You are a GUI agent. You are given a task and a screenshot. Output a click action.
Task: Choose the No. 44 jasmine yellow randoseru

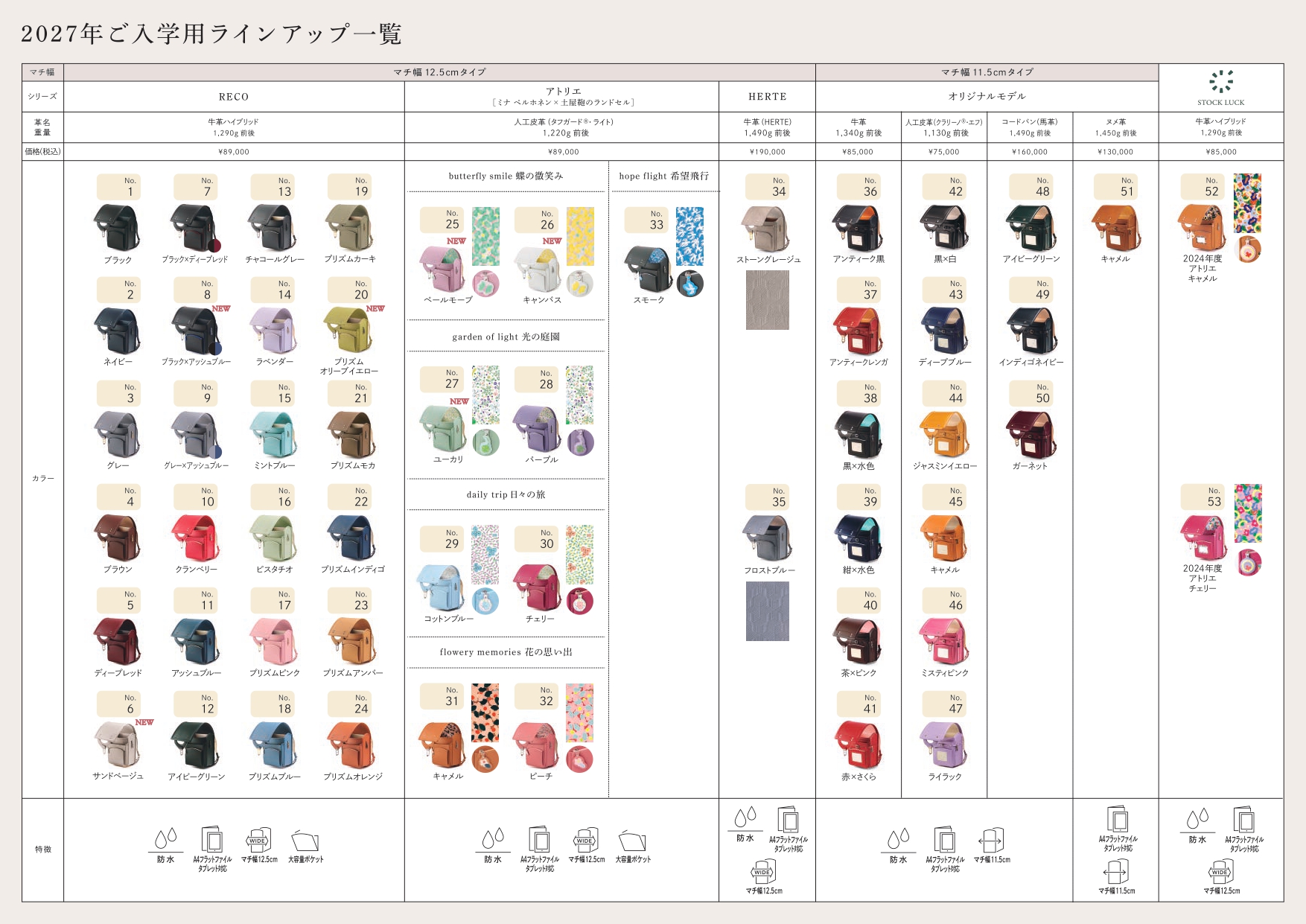[x=944, y=434]
